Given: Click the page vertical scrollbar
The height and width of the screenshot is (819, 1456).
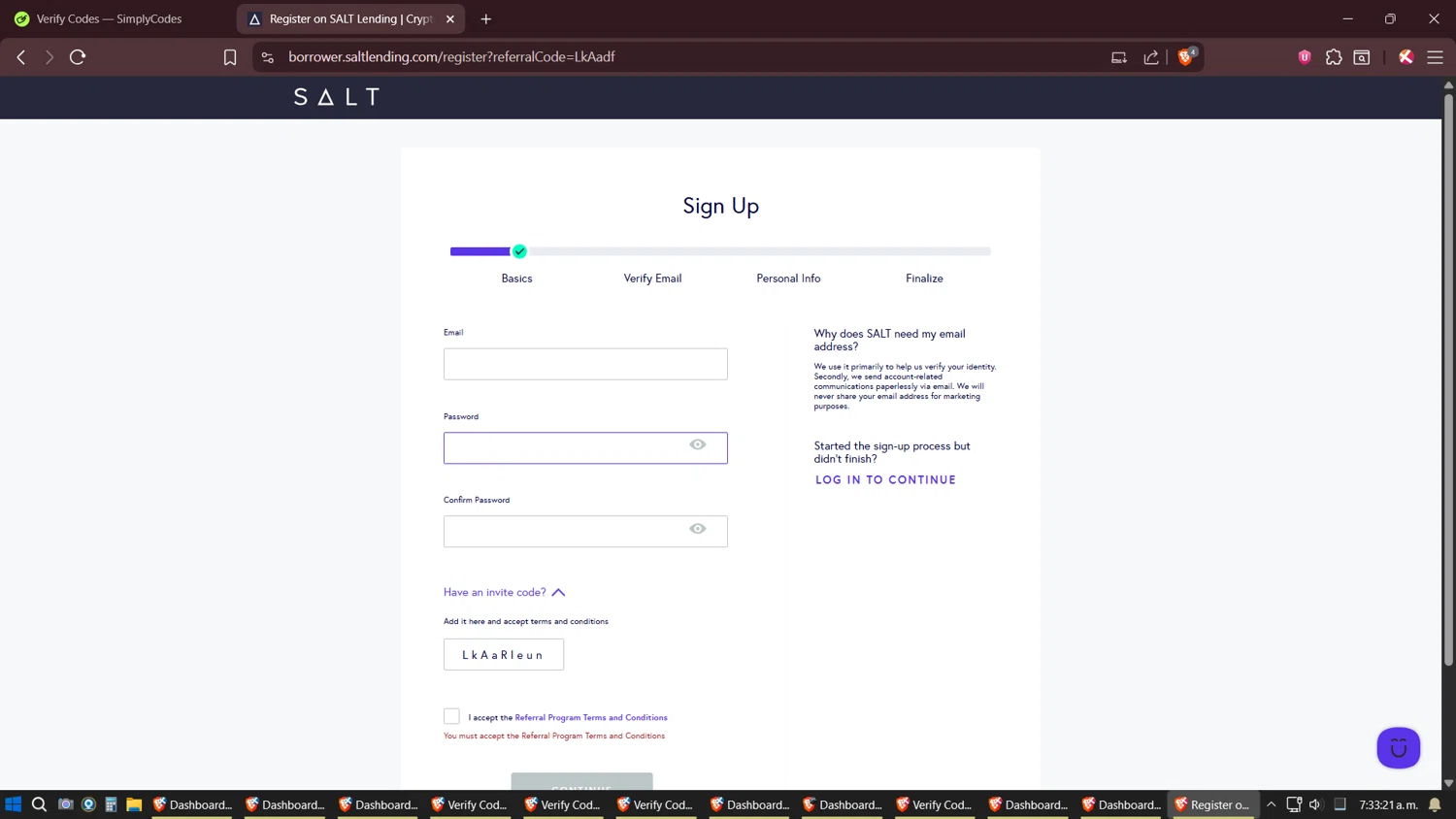Looking at the screenshot, I should pyautogui.click(x=1448, y=378).
